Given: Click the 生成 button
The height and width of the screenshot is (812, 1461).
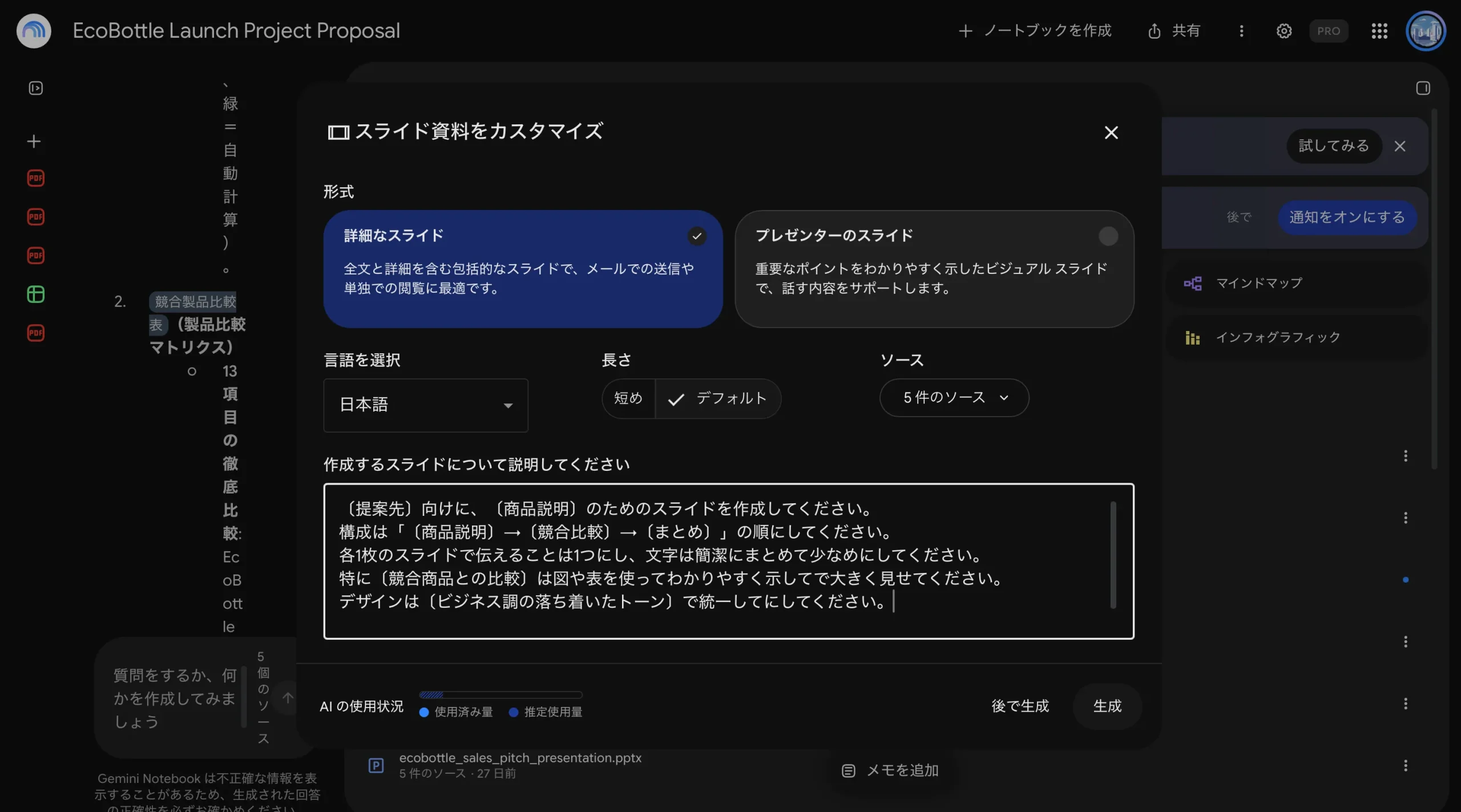Looking at the screenshot, I should (1107, 706).
